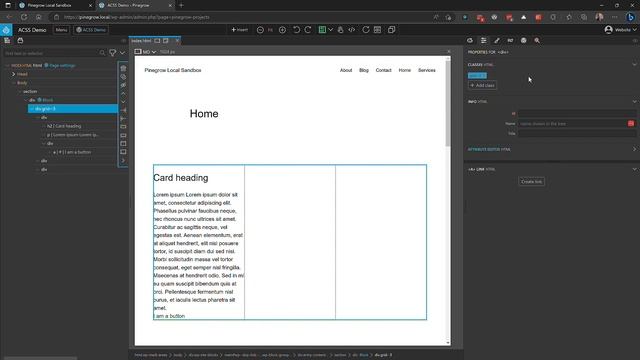Screen dimensions: 640x360
Task: Collapse the body node in the tree
Action: (13, 83)
